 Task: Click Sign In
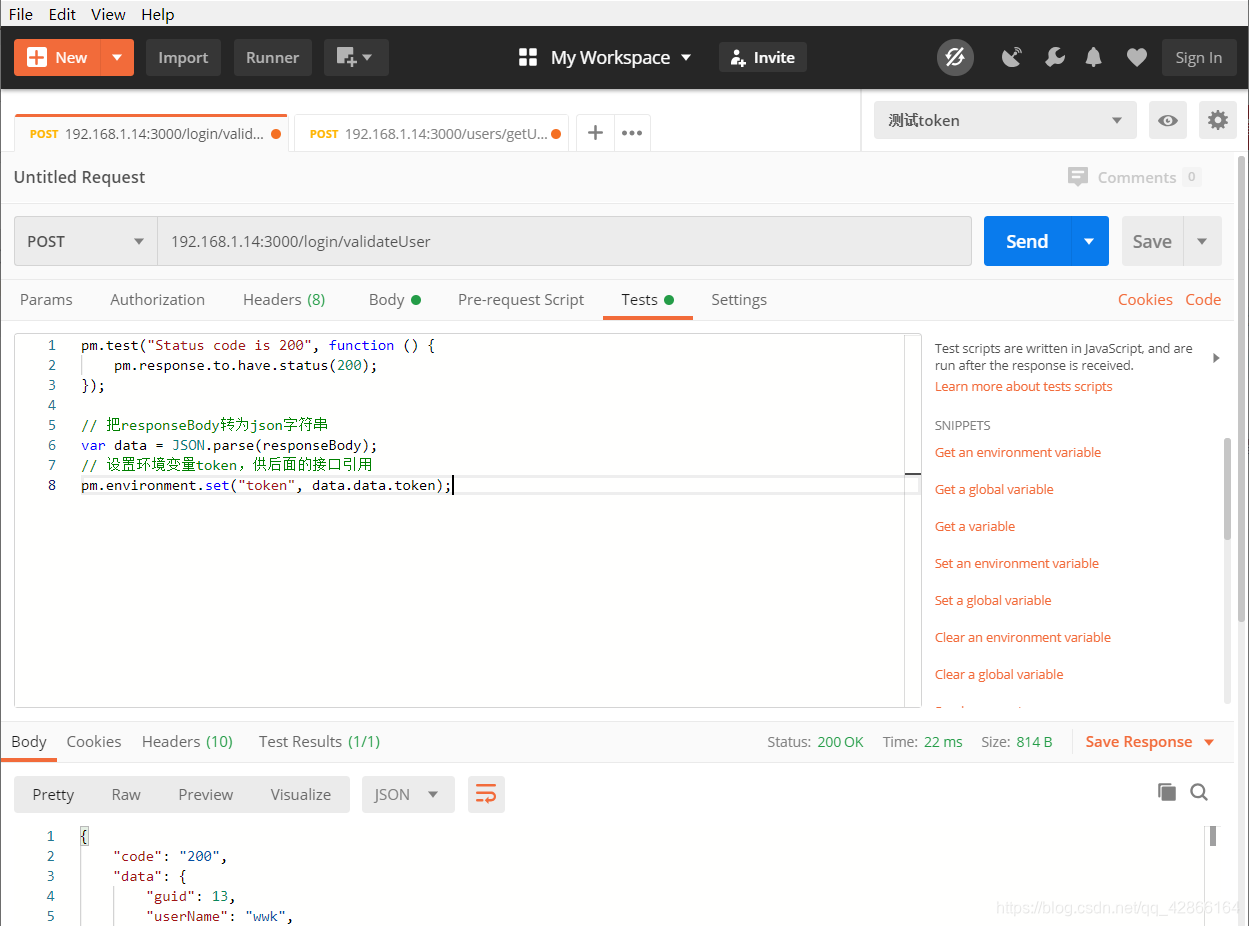[x=1199, y=57]
